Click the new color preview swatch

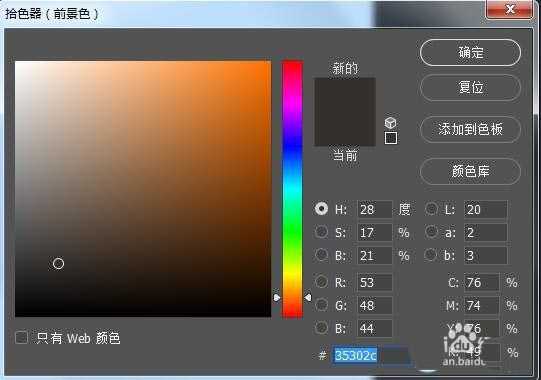coord(345,95)
